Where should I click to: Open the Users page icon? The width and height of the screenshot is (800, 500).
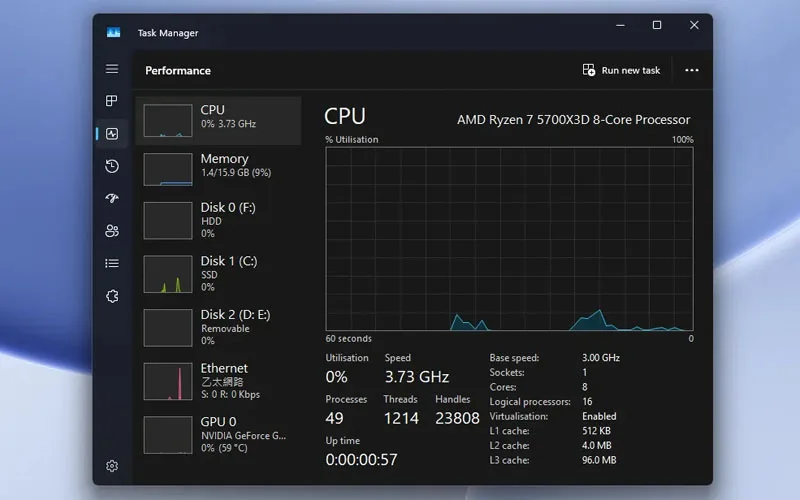pyautogui.click(x=112, y=231)
